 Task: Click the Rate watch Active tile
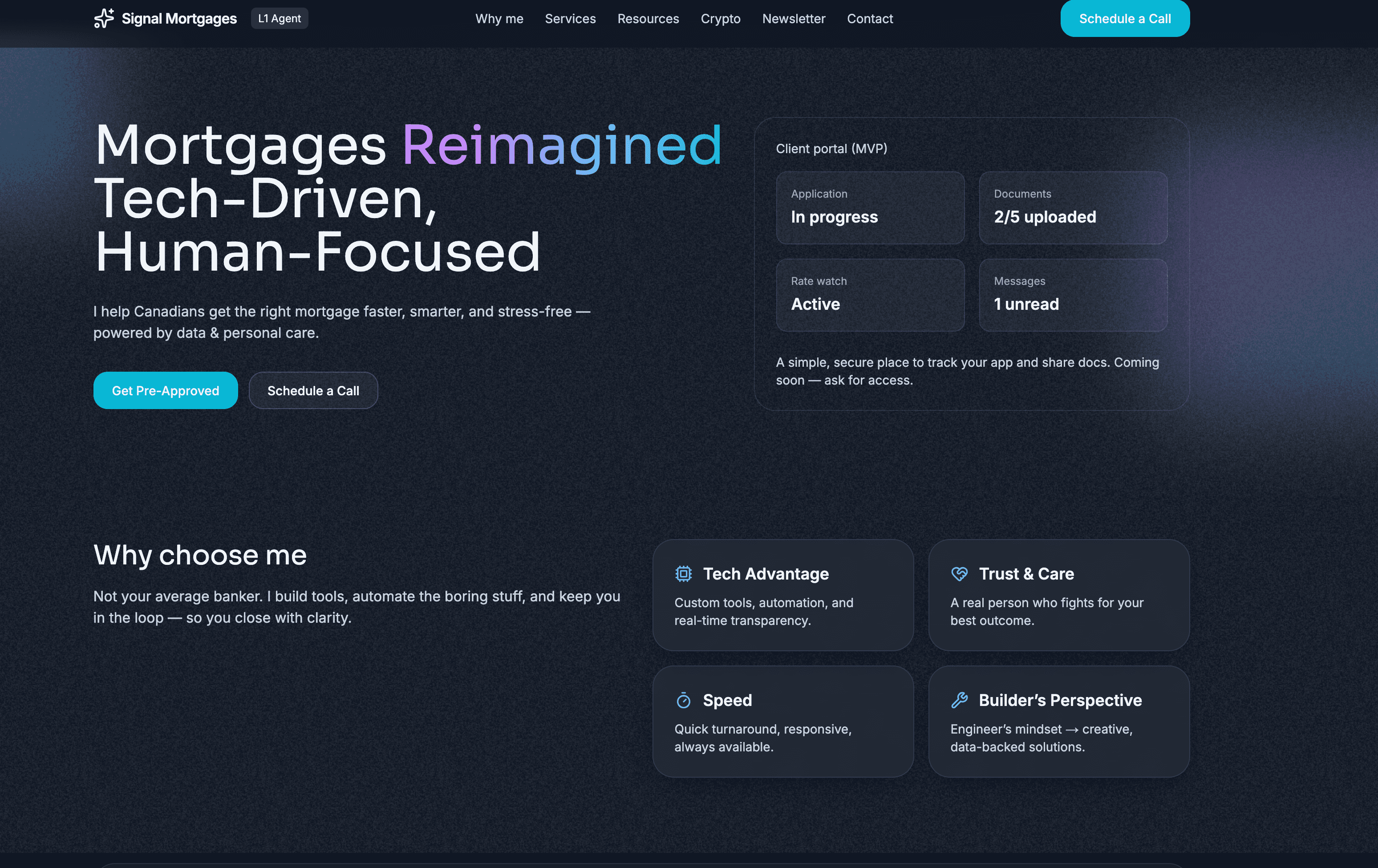click(x=869, y=295)
